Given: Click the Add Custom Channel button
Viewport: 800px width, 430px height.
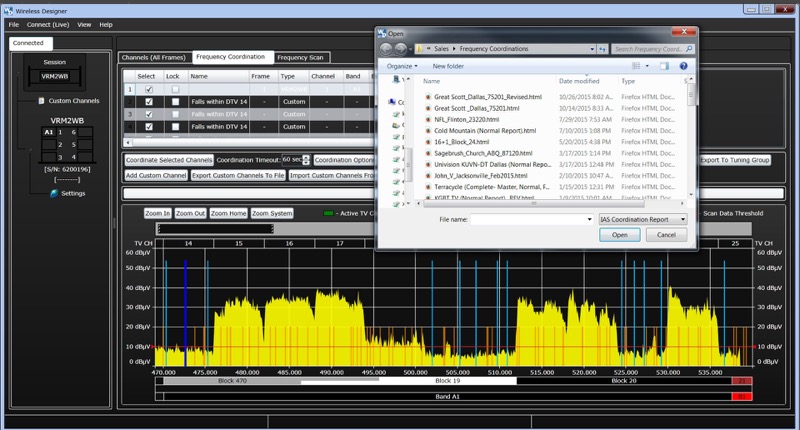Looking at the screenshot, I should [x=156, y=175].
